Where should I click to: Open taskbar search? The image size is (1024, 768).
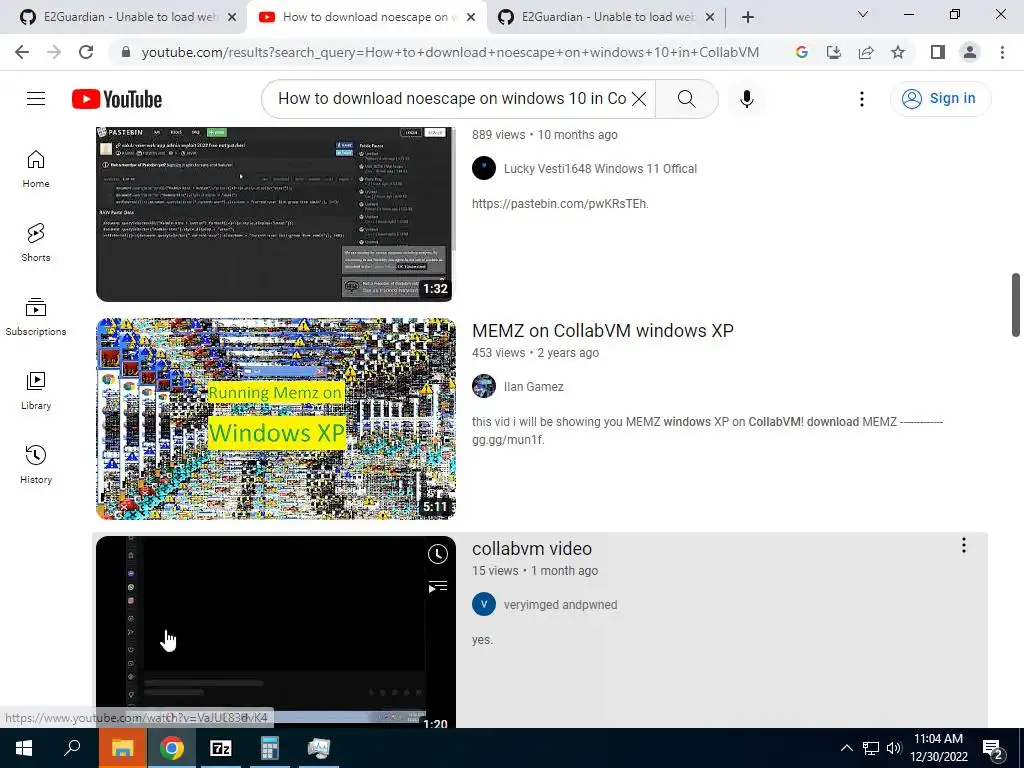72,748
